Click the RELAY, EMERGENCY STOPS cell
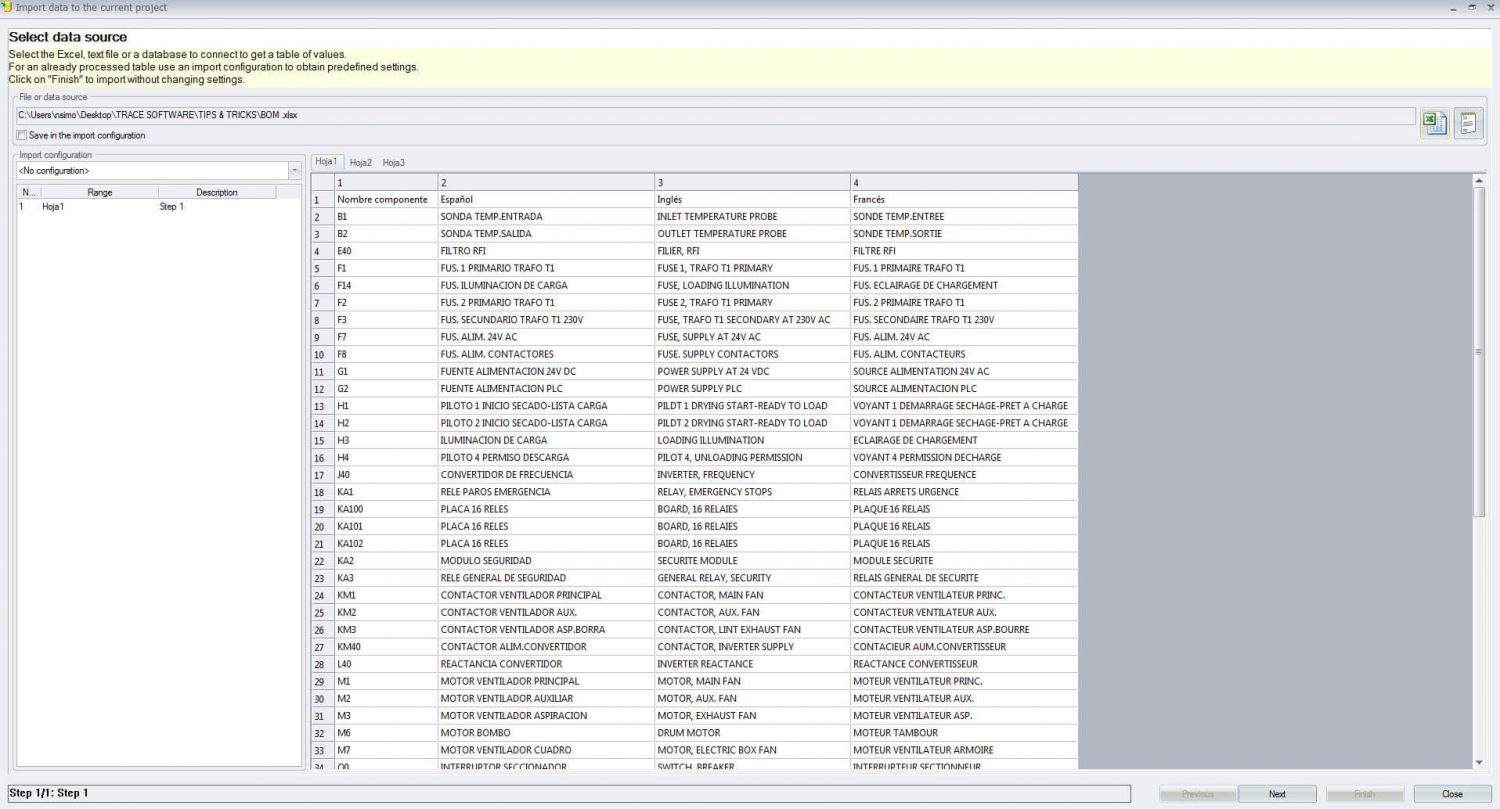The width and height of the screenshot is (1500, 809). point(752,492)
